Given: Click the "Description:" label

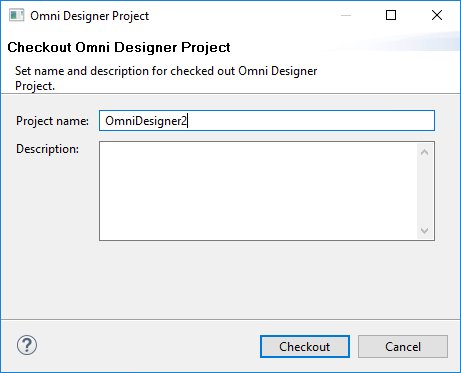Looking at the screenshot, I should coord(47,149).
